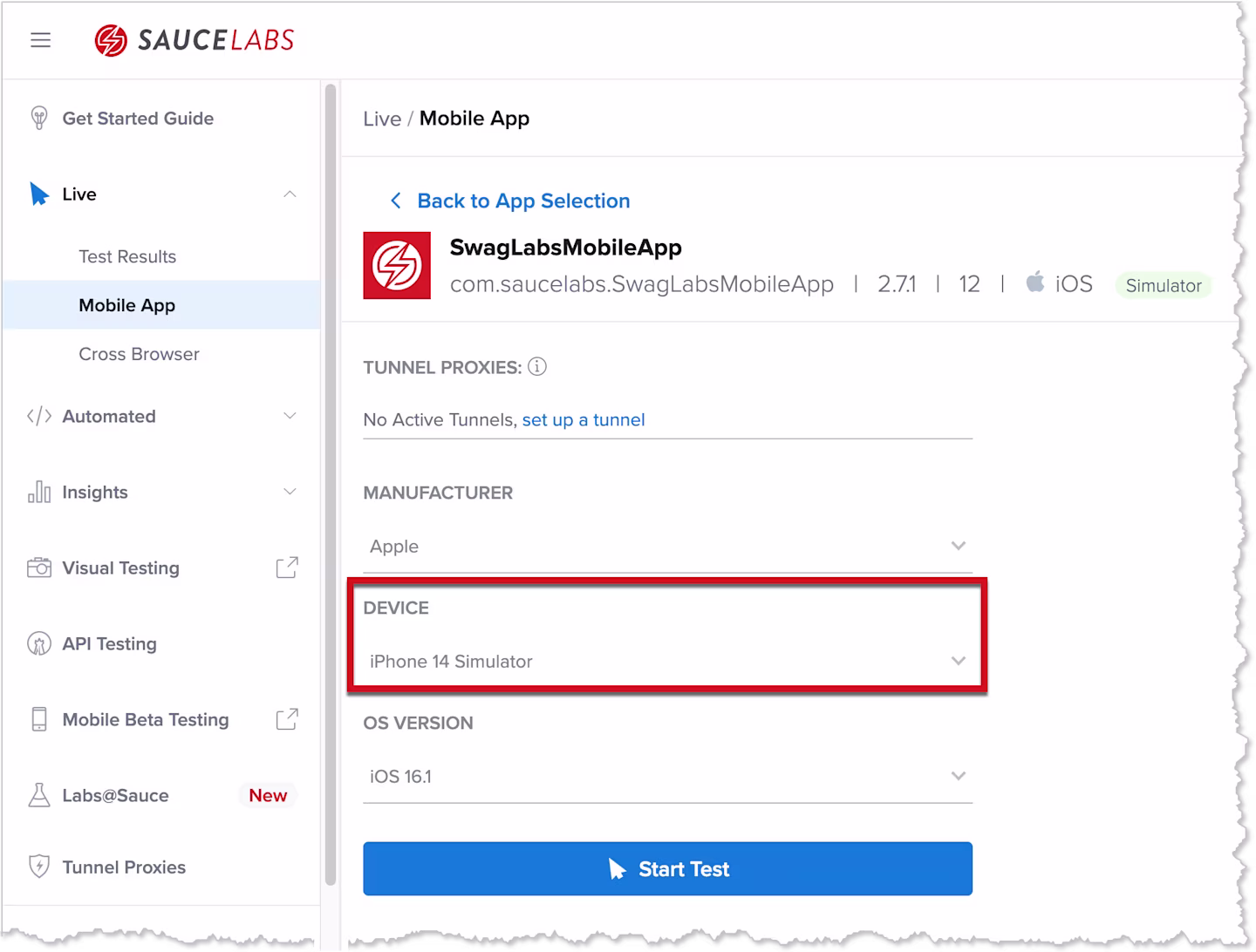
Task: Click the Start Test button
Action: [x=667, y=868]
